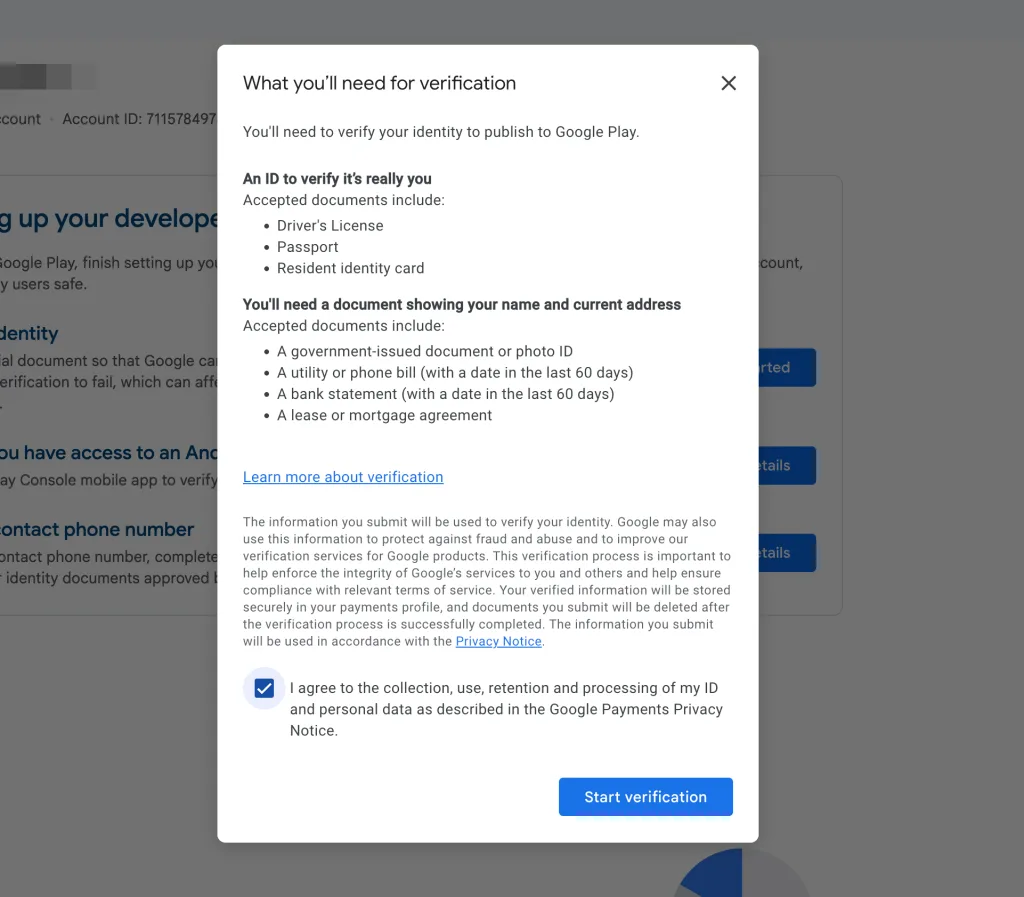Click the utility or phone bill list item

[455, 372]
